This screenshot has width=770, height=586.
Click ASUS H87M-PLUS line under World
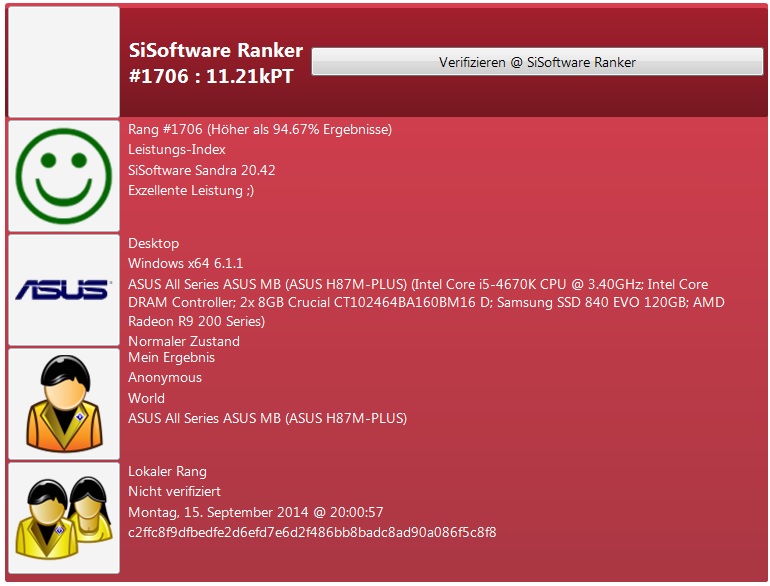coord(268,419)
